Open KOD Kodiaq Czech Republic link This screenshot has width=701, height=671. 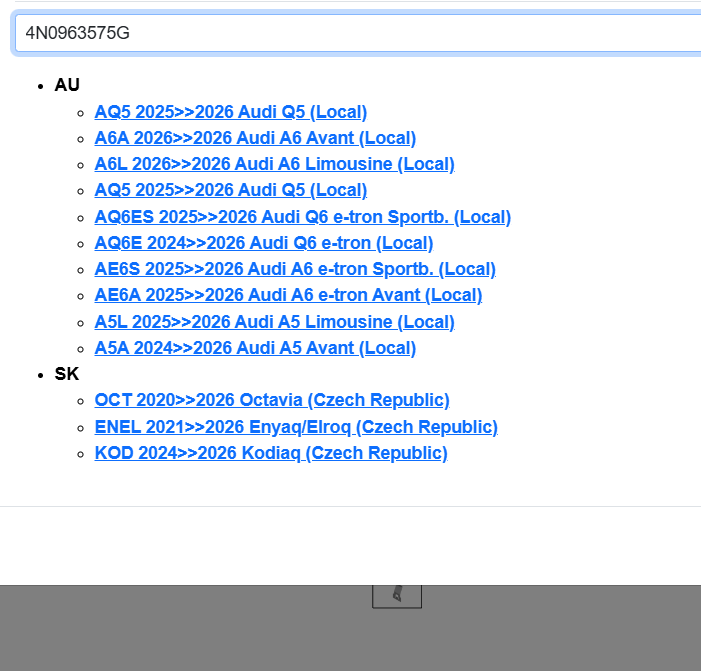[271, 453]
